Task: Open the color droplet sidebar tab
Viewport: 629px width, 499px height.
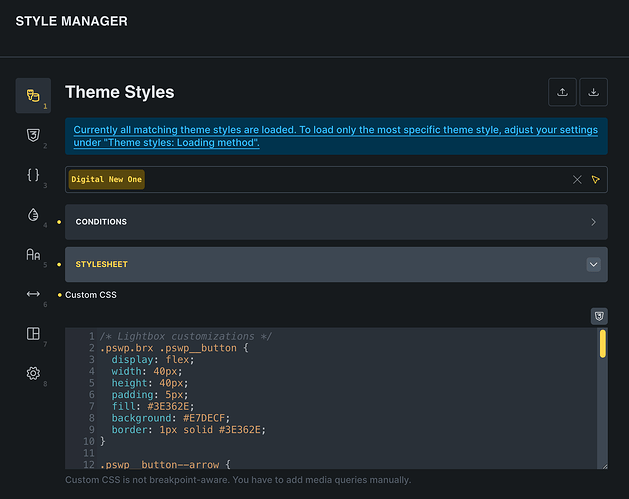Action: 33,215
